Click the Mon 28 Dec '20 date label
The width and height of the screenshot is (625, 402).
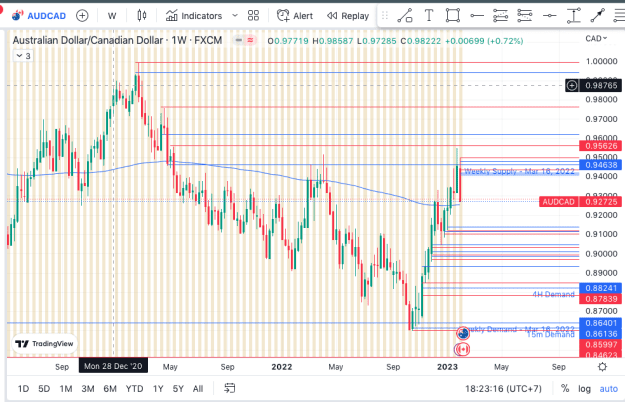113,366
